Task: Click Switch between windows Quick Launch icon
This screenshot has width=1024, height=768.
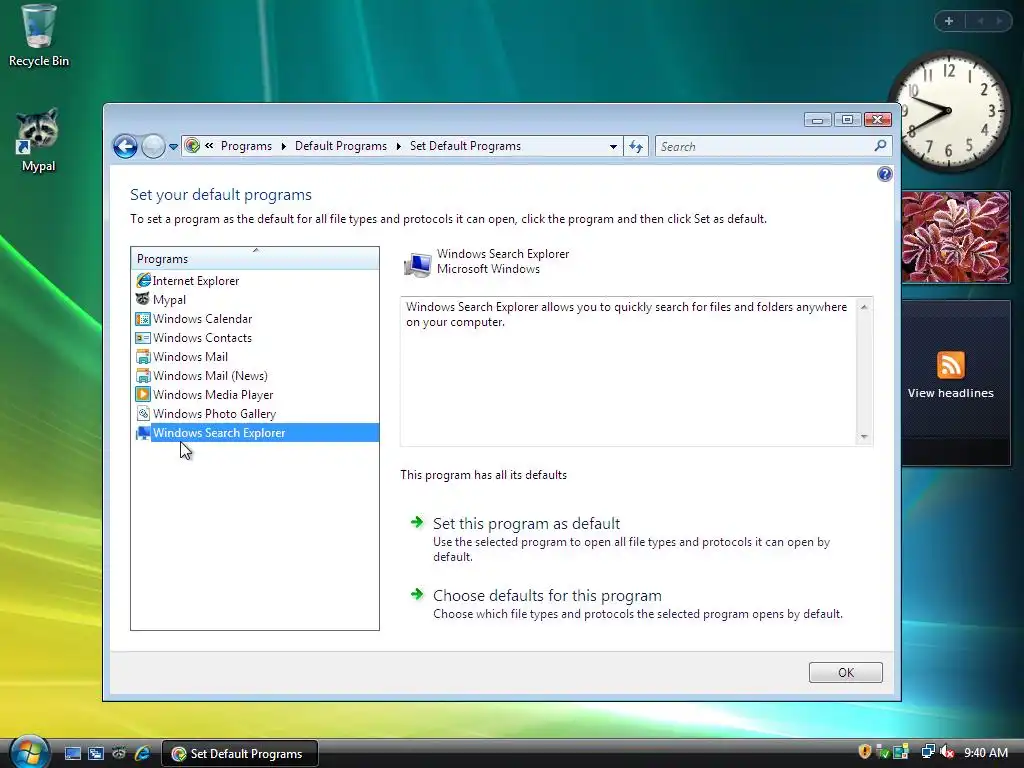Action: click(x=96, y=754)
